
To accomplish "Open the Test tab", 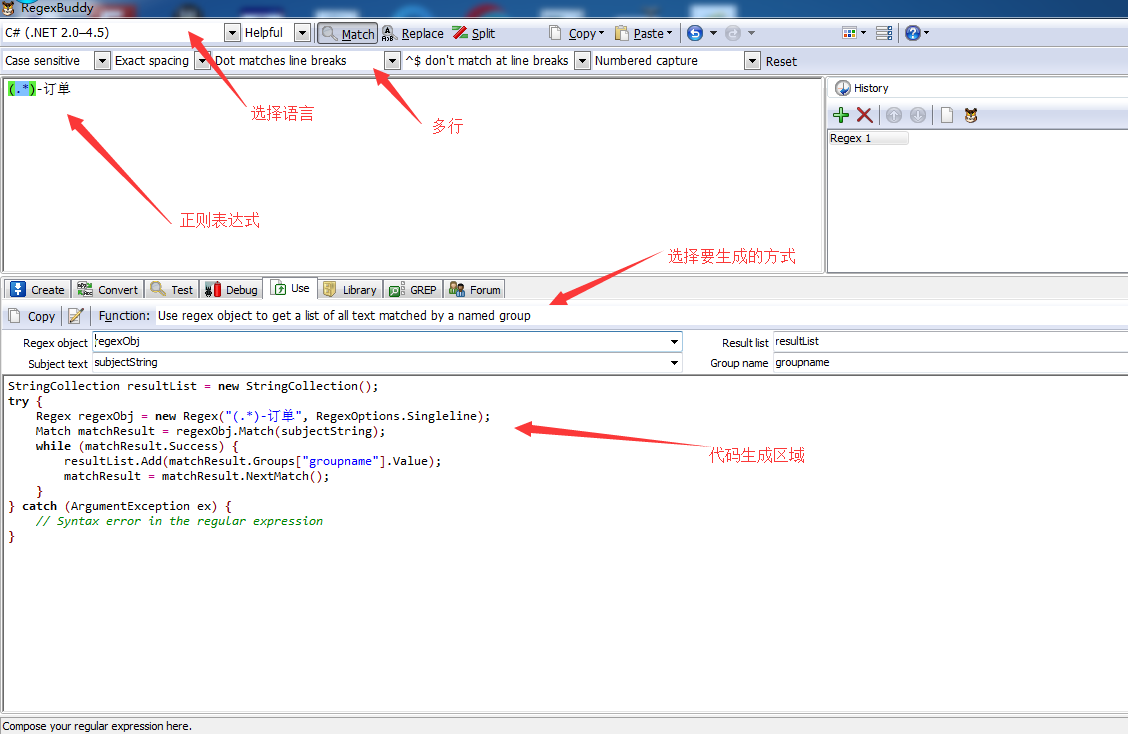I will [172, 289].
